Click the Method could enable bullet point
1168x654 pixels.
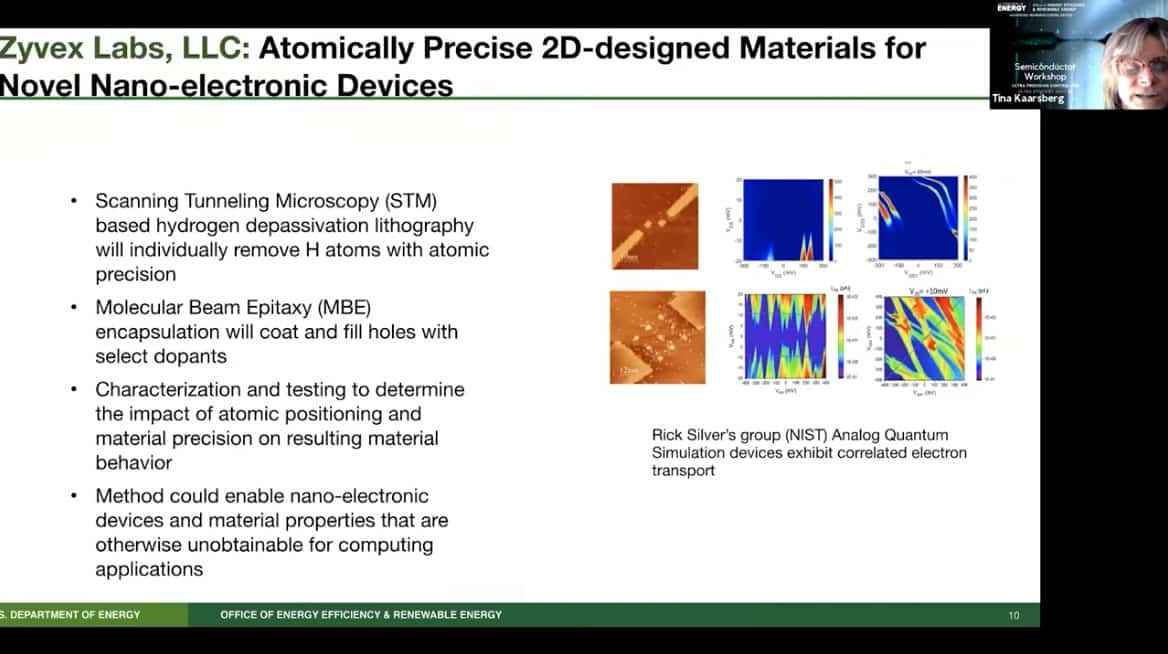[272, 532]
